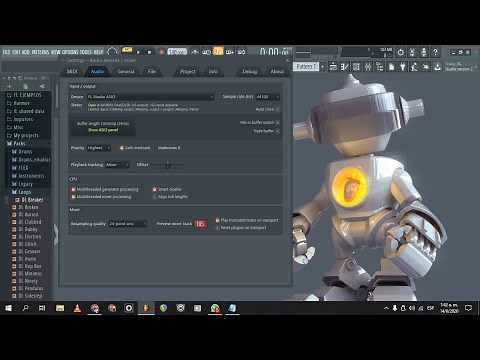
Task: Click the metronome icon in toolbar
Action: point(195,52)
